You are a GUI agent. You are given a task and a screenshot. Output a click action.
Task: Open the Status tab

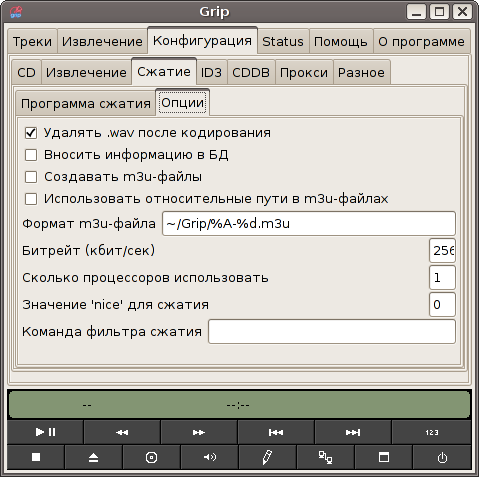pyautogui.click(x=283, y=42)
